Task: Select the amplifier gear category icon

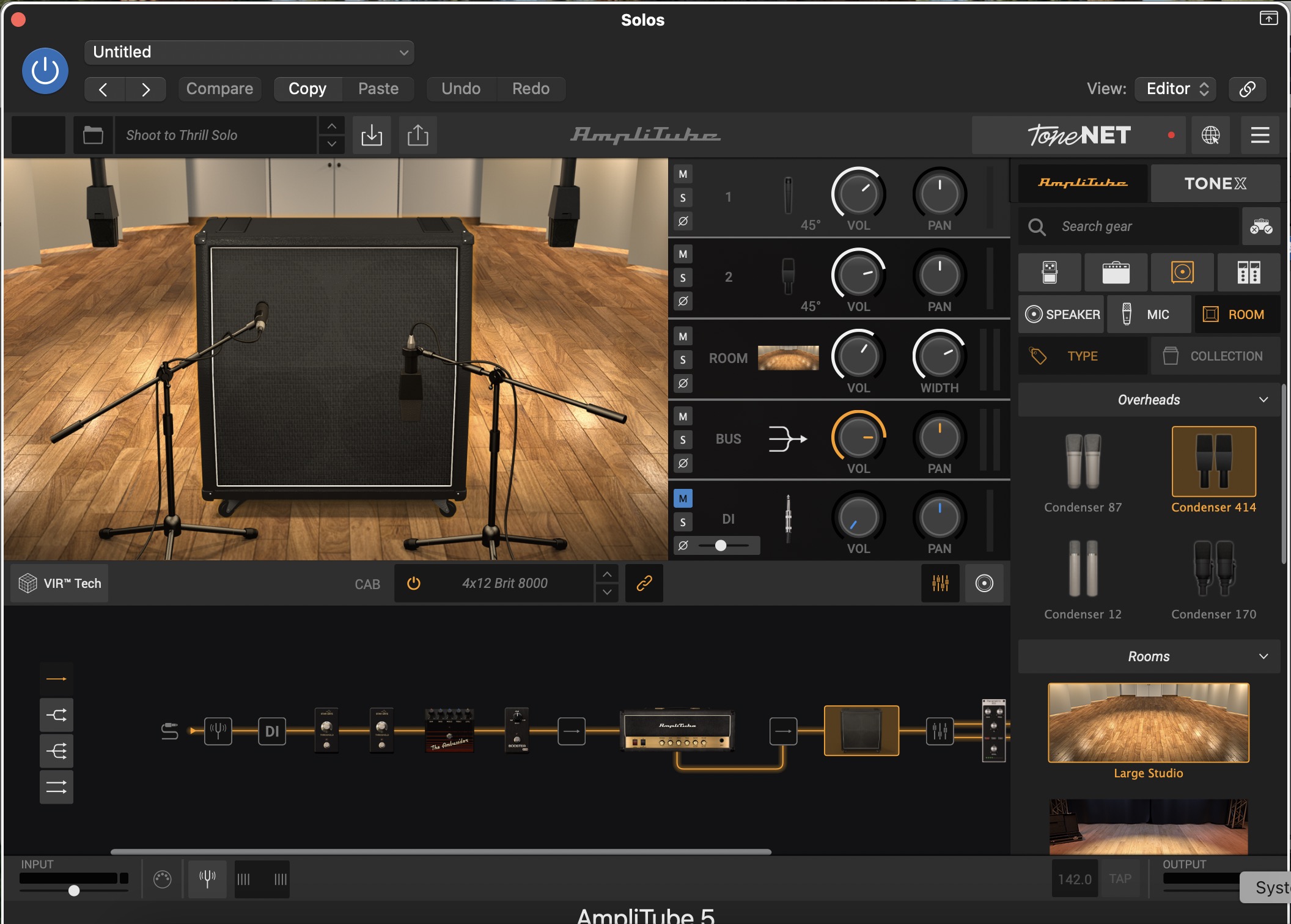Action: pos(1116,273)
